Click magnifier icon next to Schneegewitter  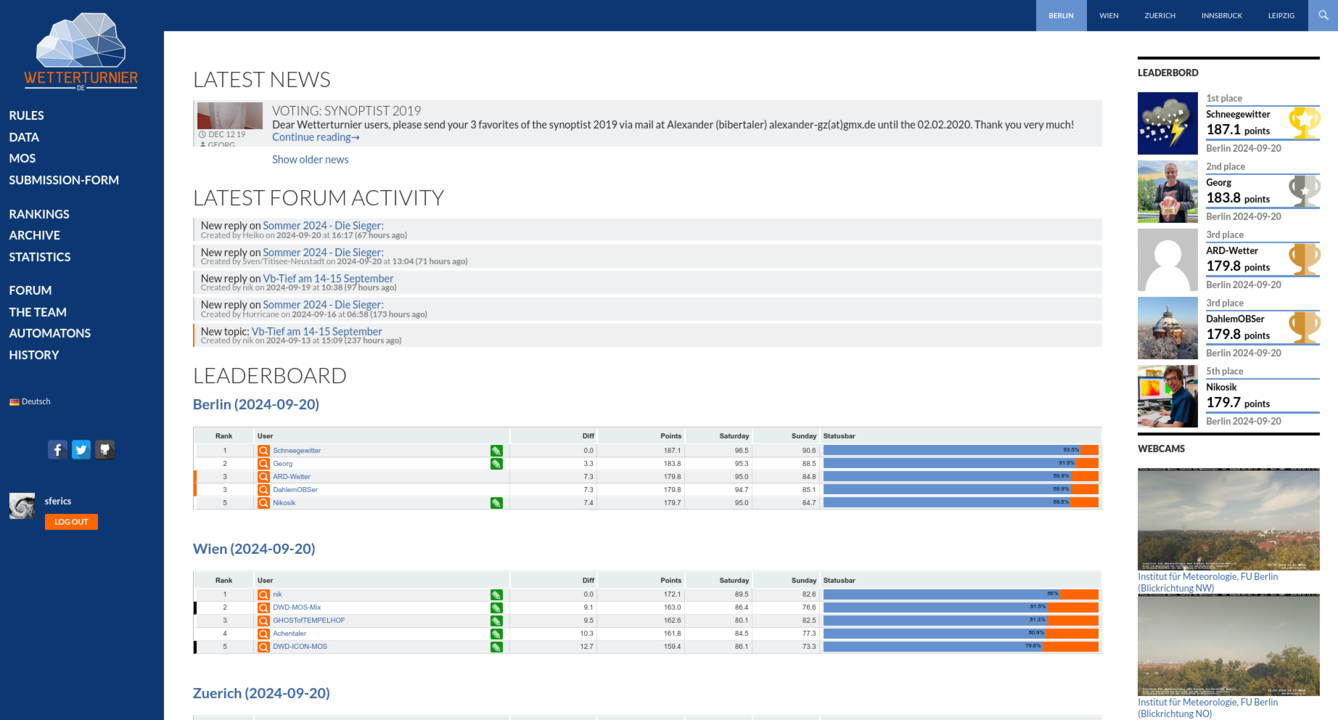click(264, 451)
